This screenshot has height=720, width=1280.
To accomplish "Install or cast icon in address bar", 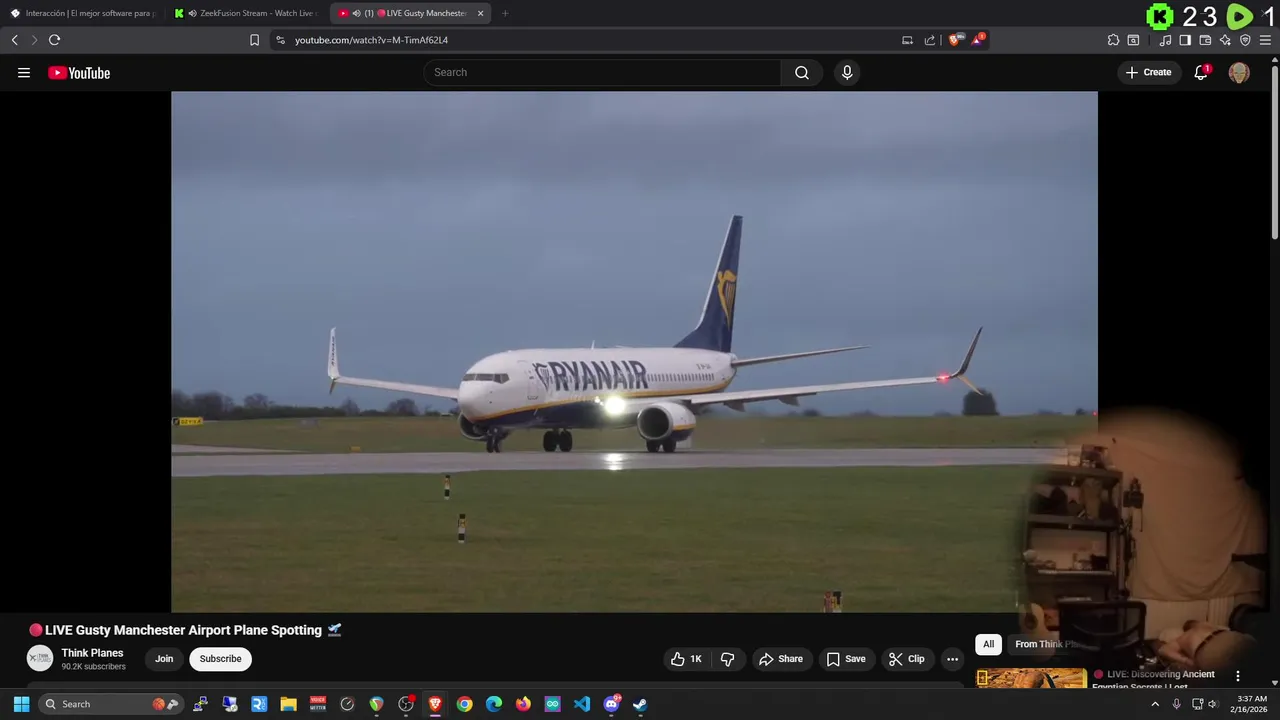I will click(x=907, y=40).
